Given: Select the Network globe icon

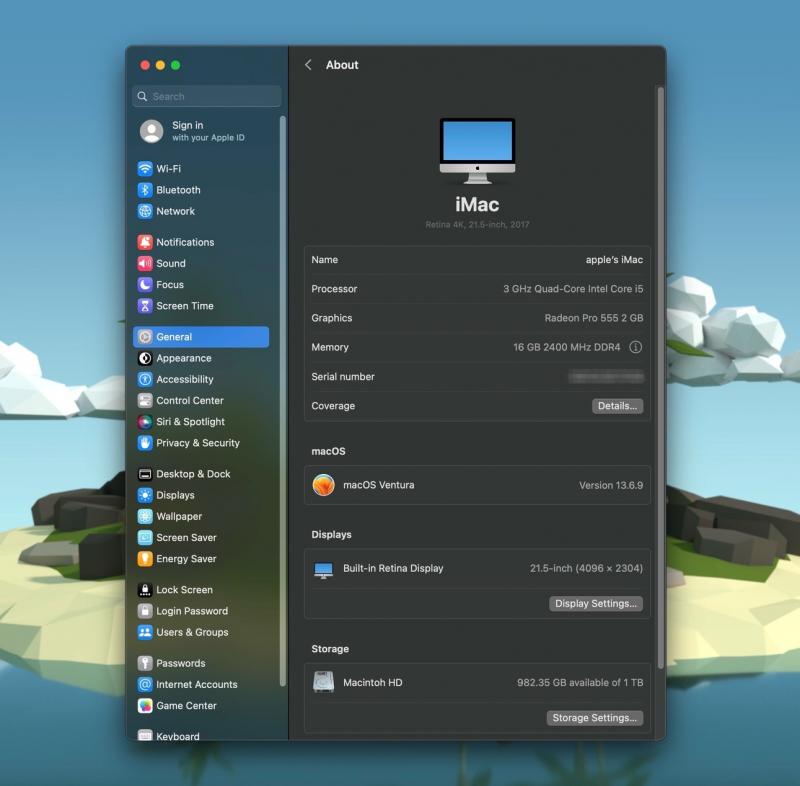Looking at the screenshot, I should 145,211.
